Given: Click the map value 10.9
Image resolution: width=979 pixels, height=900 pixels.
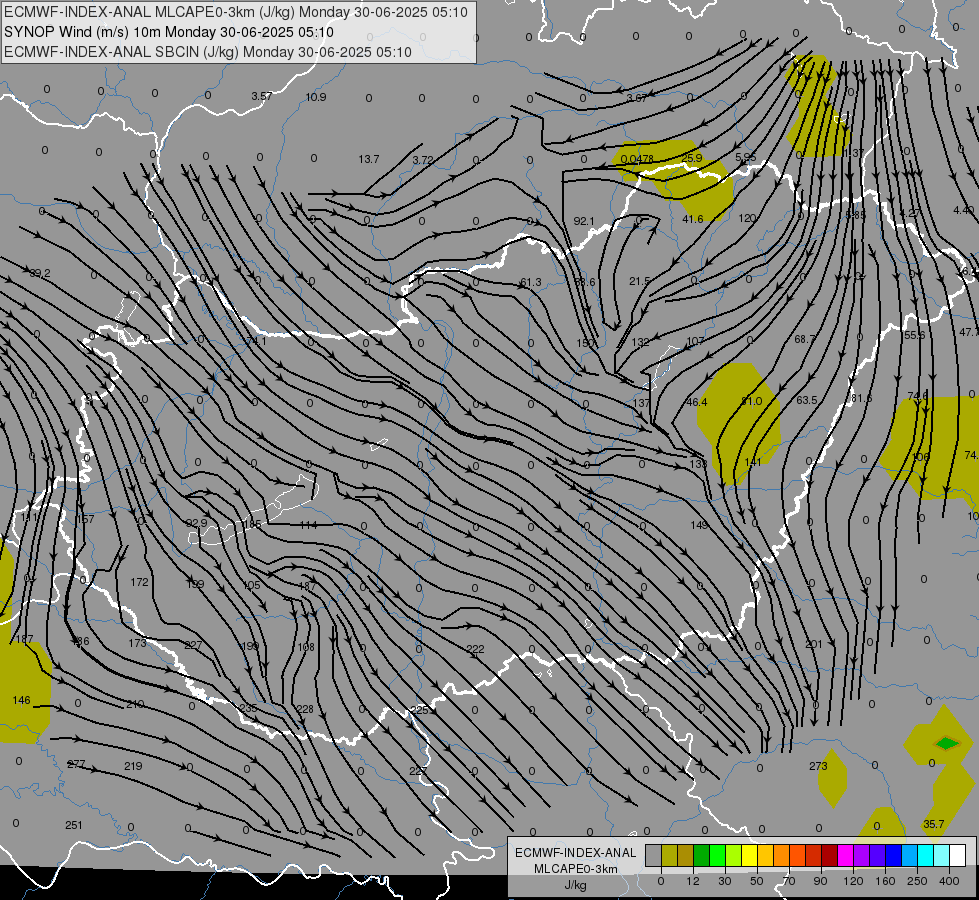Looking at the screenshot, I should (x=316, y=97).
